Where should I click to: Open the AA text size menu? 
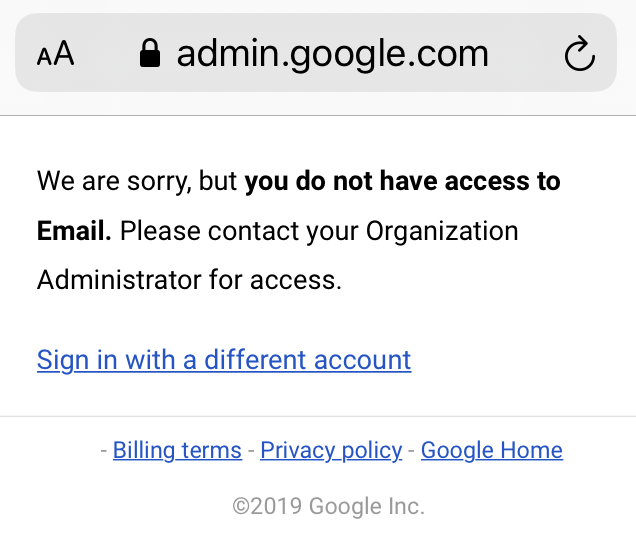(56, 53)
